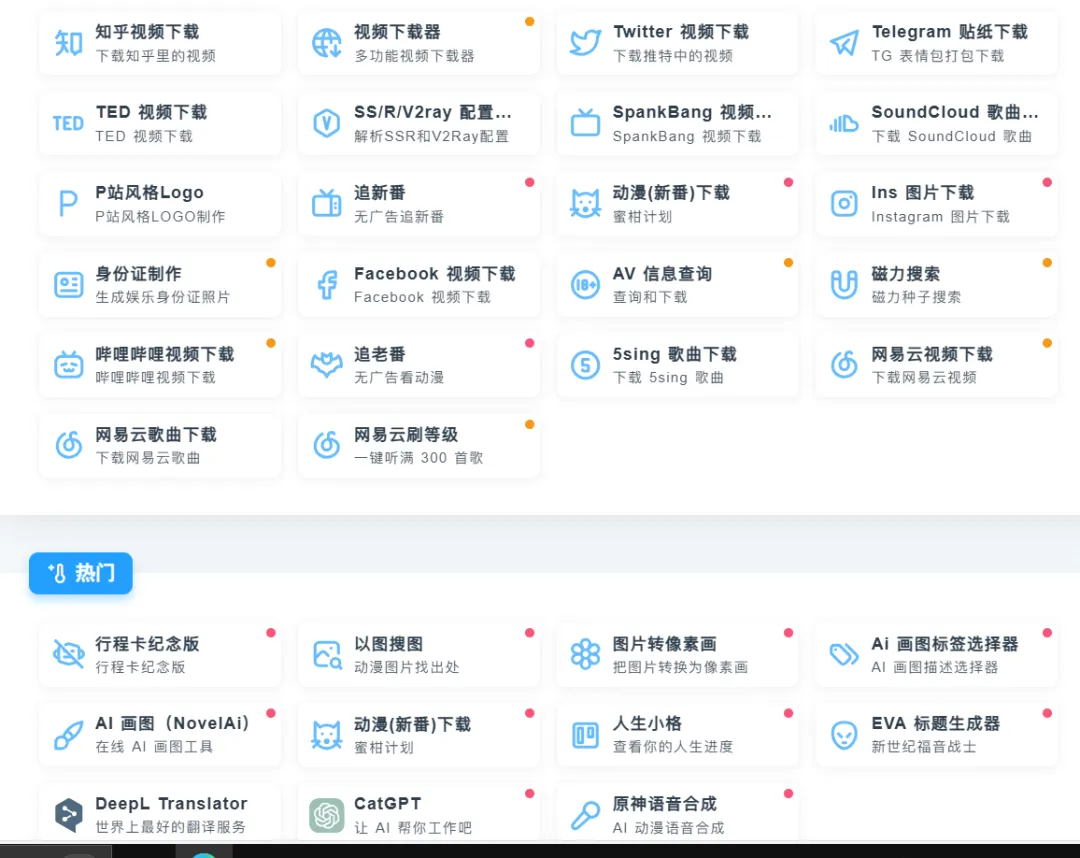Click the NetEase icon on 网易云视频下载
Screen dimensions: 1080x858
[844, 364]
